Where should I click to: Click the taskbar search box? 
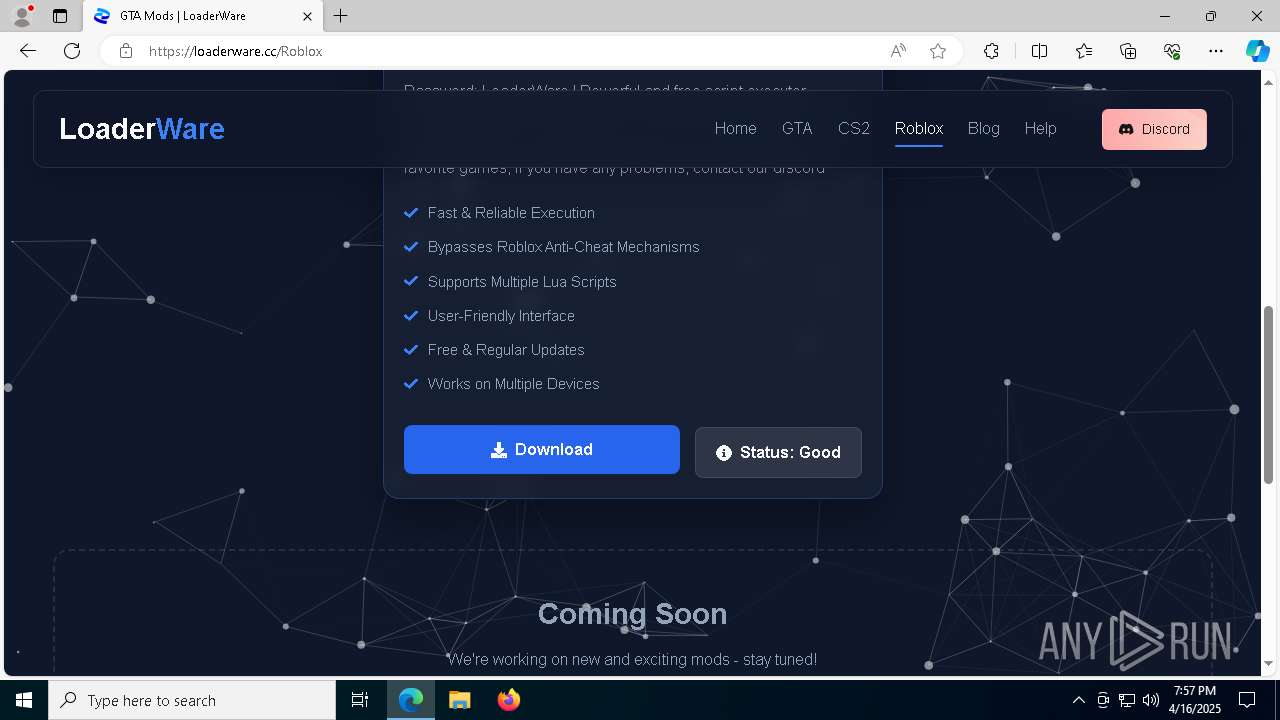(192, 700)
